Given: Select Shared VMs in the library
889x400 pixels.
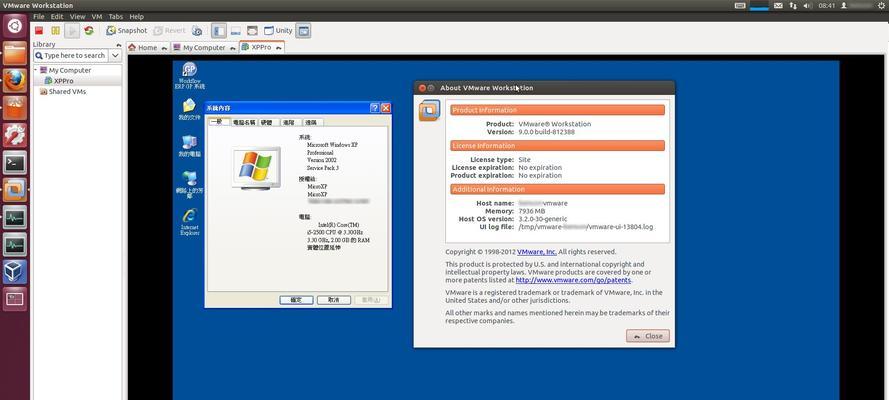Looking at the screenshot, I should tap(63, 91).
